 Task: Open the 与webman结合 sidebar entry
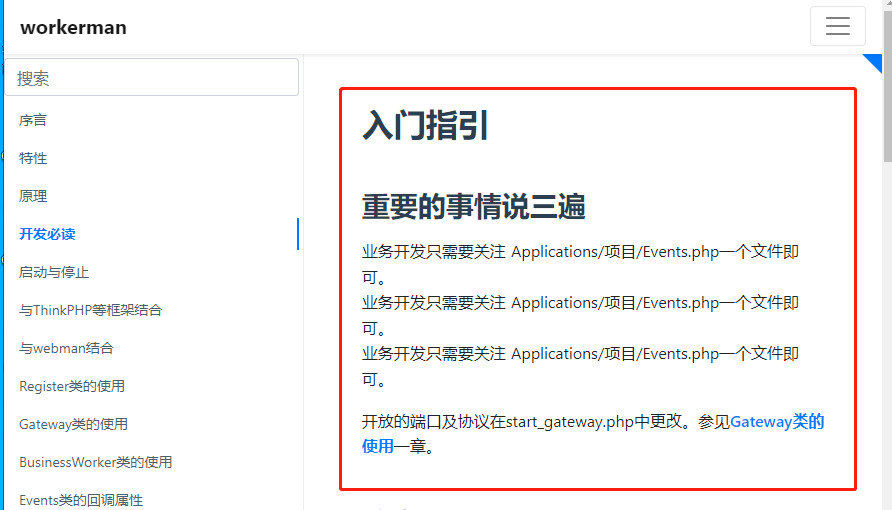(x=66, y=348)
